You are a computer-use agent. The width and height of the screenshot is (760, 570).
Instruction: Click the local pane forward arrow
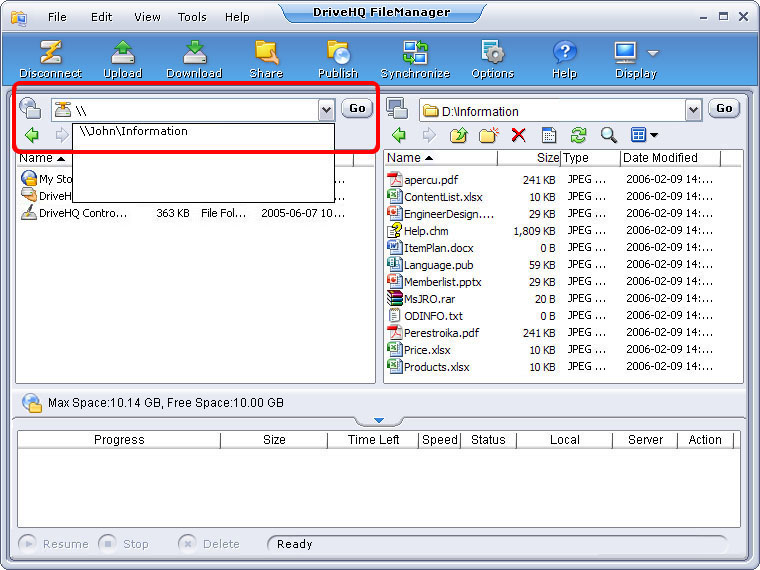(x=429, y=135)
